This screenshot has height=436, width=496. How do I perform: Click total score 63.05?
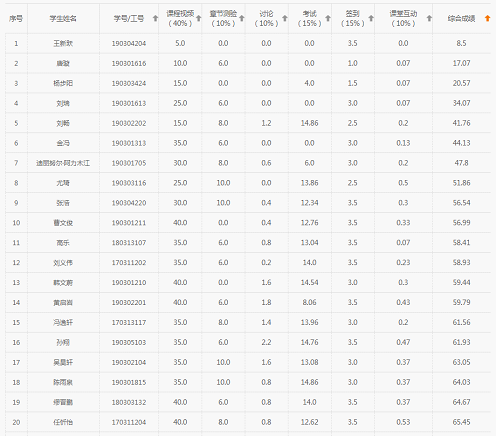[x=461, y=362]
